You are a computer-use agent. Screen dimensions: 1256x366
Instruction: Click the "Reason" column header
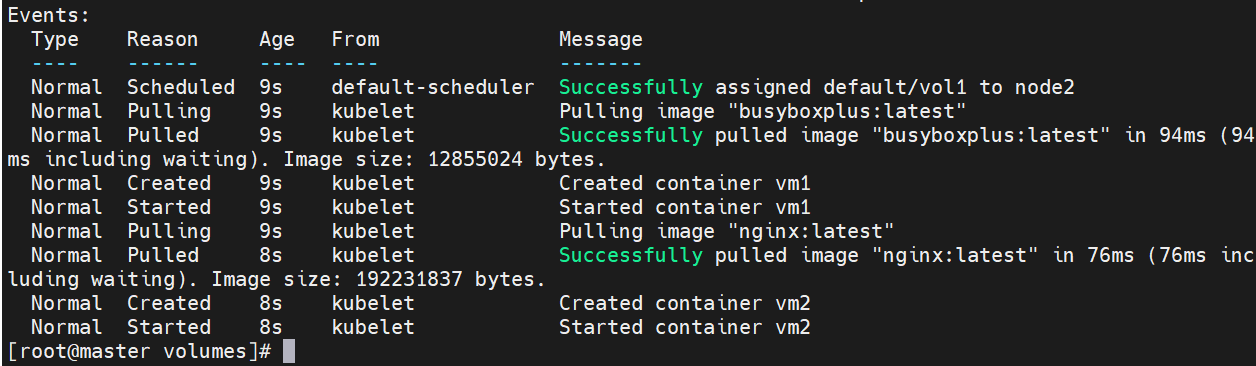tap(162, 40)
